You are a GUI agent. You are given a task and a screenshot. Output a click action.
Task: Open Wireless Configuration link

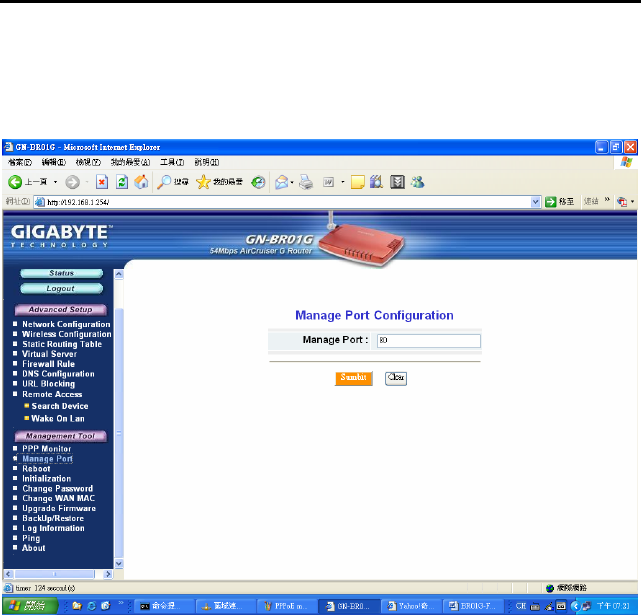click(x=67, y=334)
